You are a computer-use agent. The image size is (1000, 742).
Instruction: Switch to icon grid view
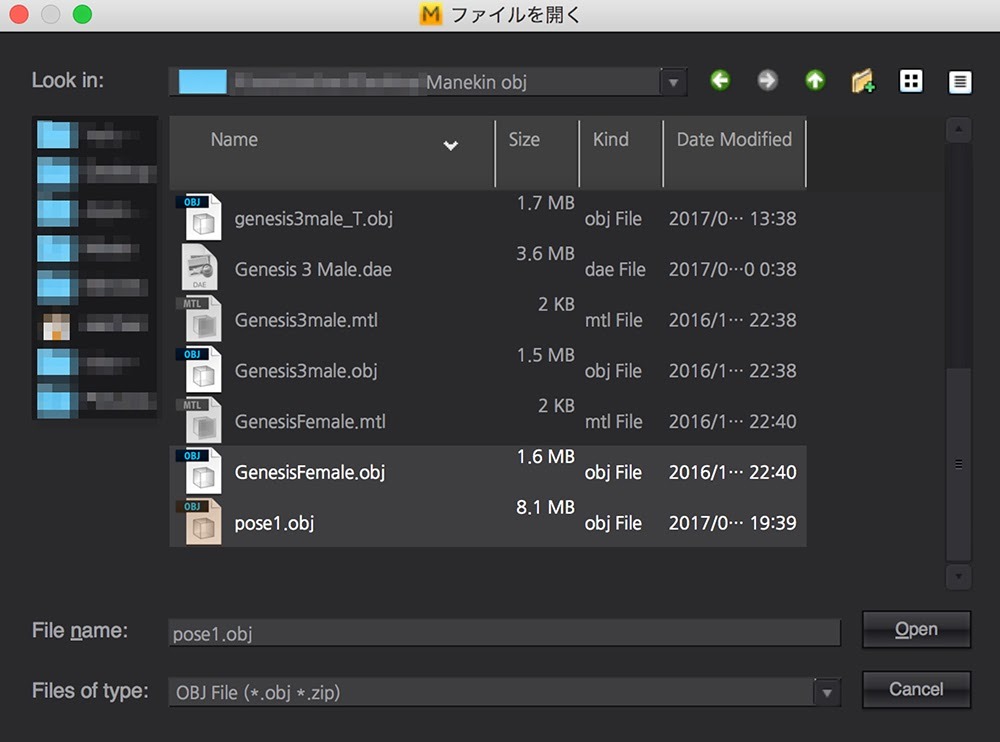click(x=911, y=81)
